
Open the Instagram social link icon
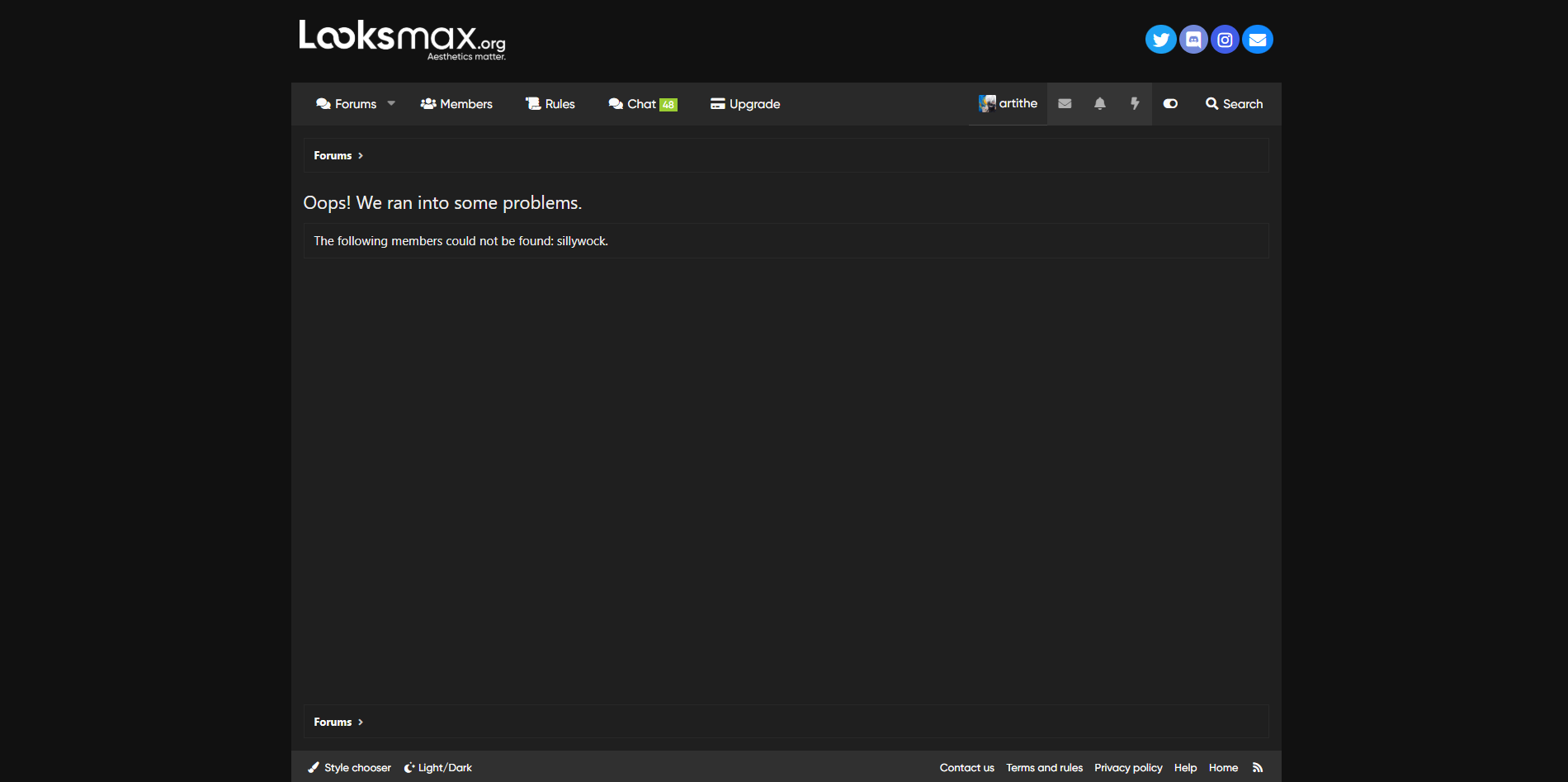[1226, 39]
